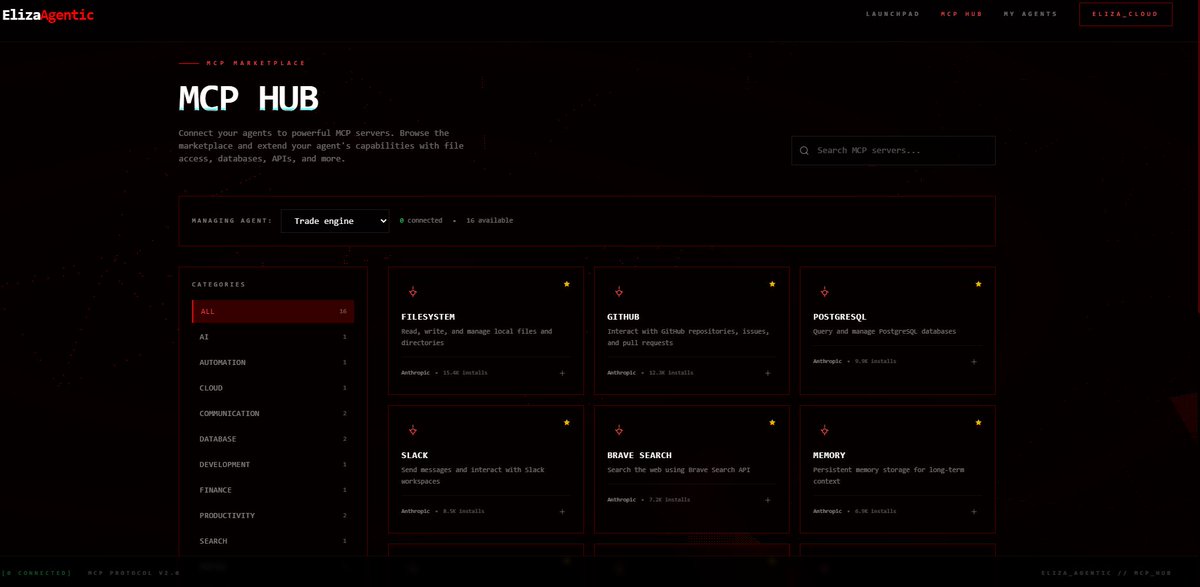The height and width of the screenshot is (587, 1200).
Task: Add Brave Search server with its plus icon
Action: [x=768, y=499]
